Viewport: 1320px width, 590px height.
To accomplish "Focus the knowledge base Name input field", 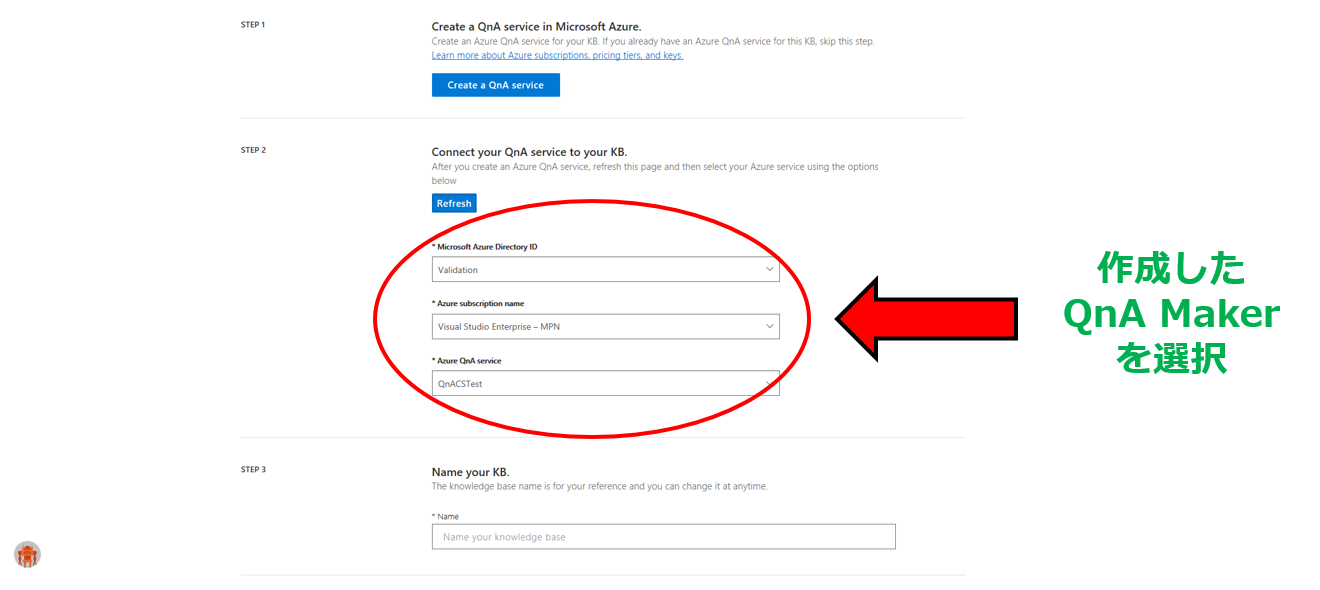I will point(663,537).
